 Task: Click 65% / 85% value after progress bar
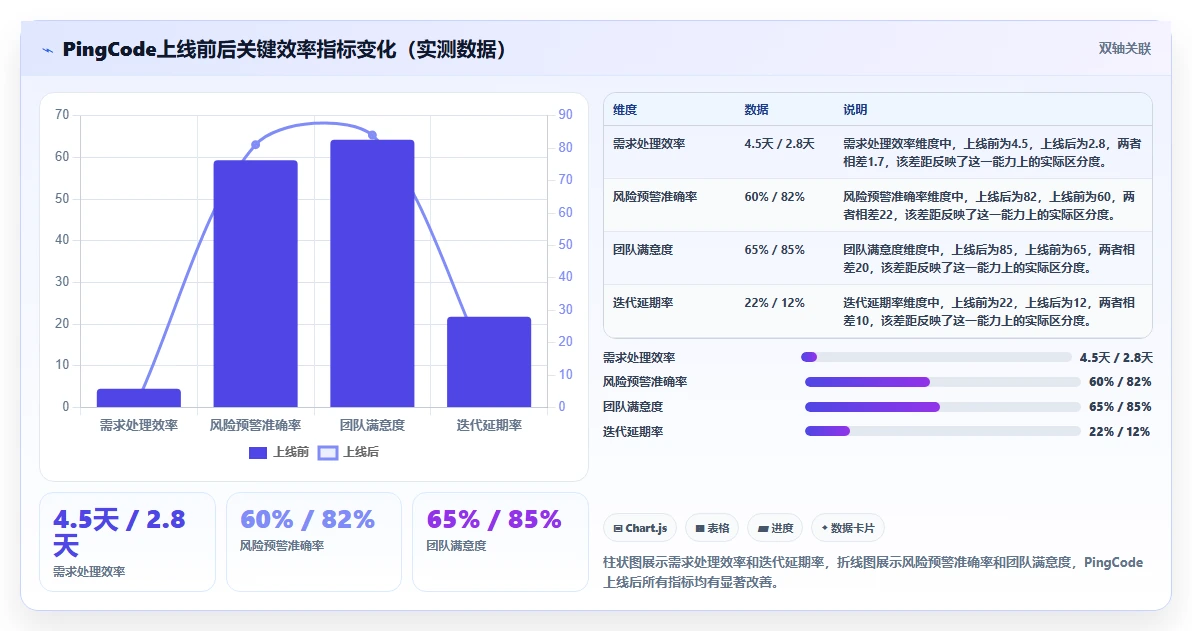[x=1120, y=407]
